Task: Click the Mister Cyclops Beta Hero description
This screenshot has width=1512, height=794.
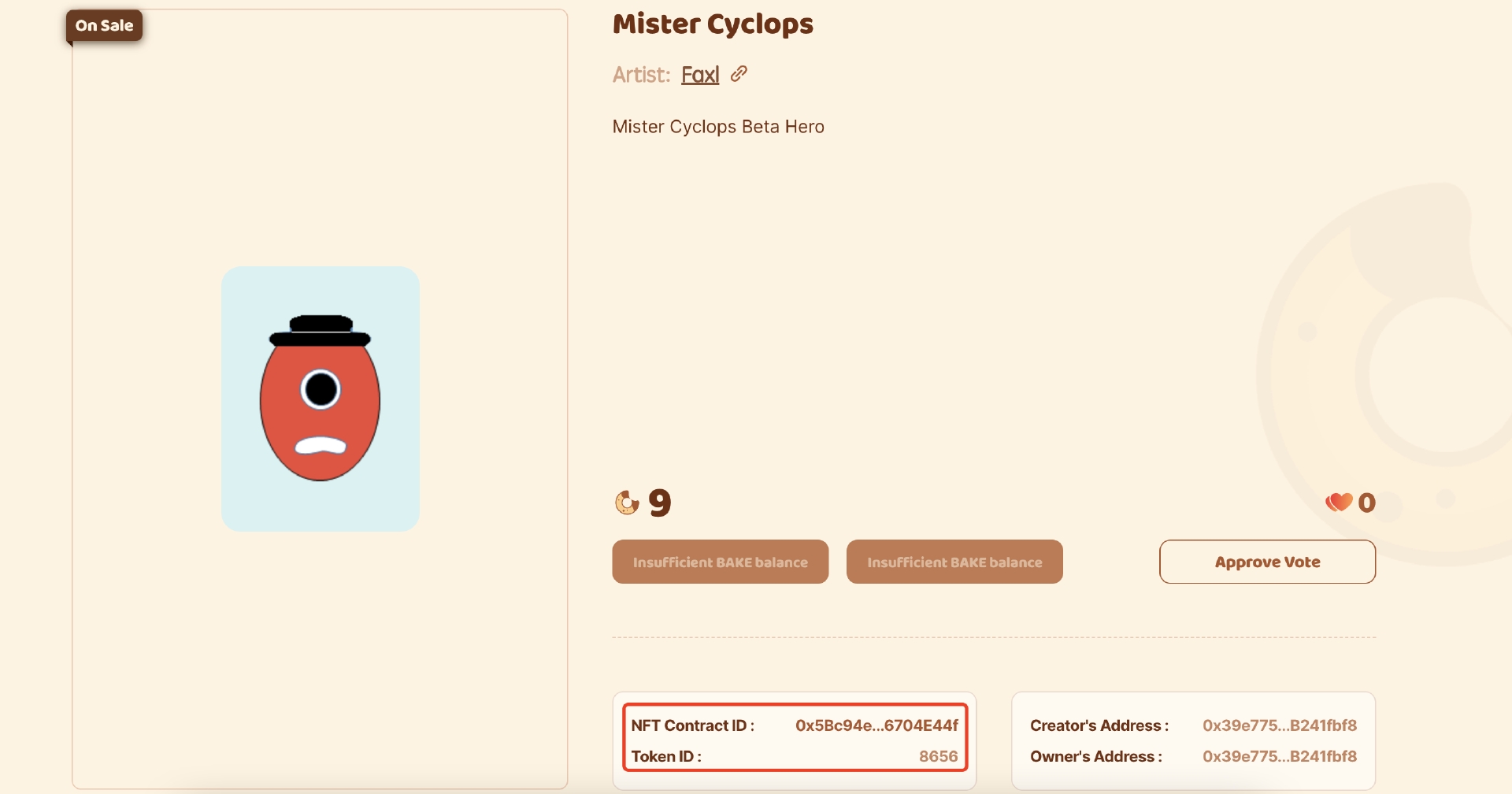Action: click(x=718, y=127)
